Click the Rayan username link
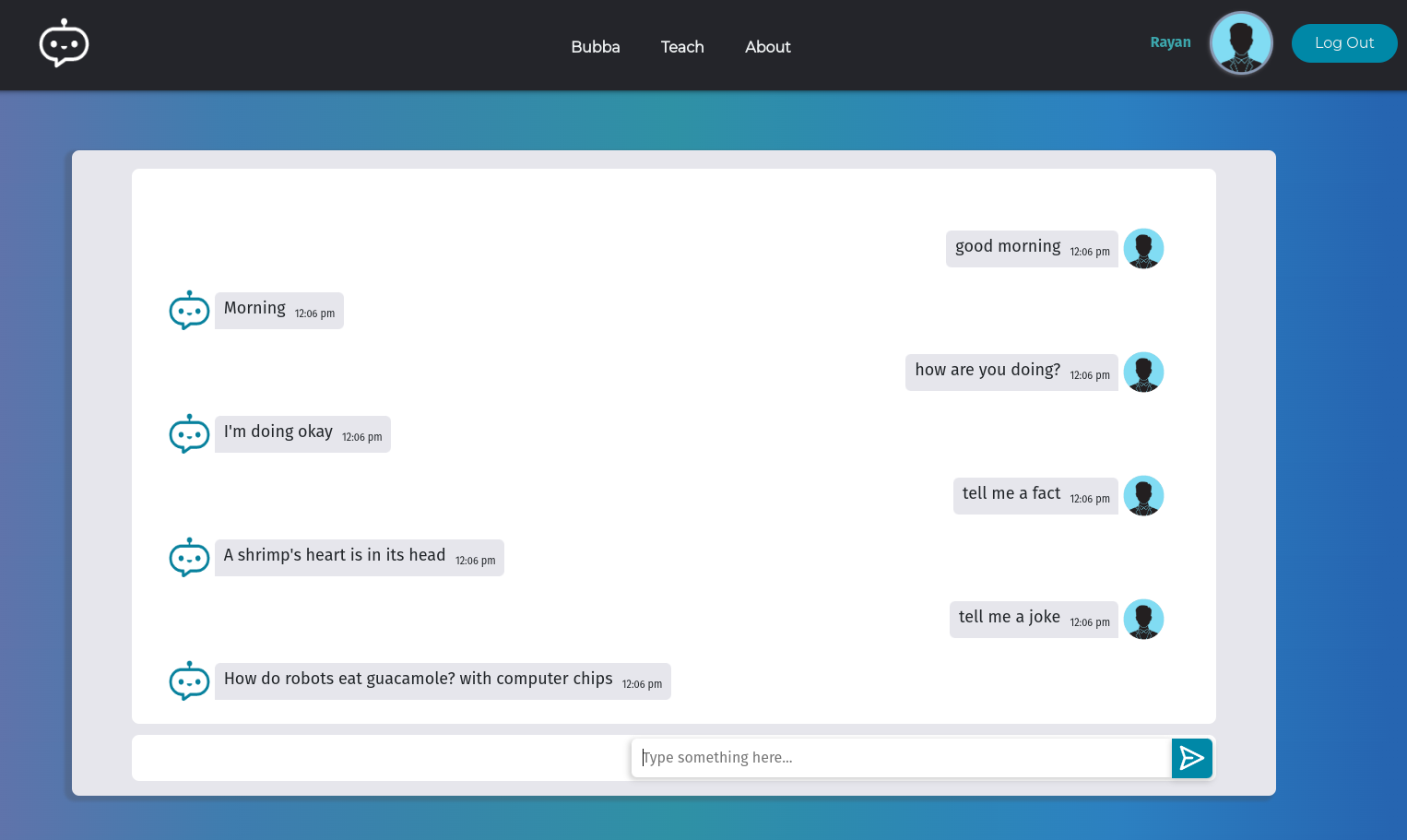1407x840 pixels. pos(1170,42)
